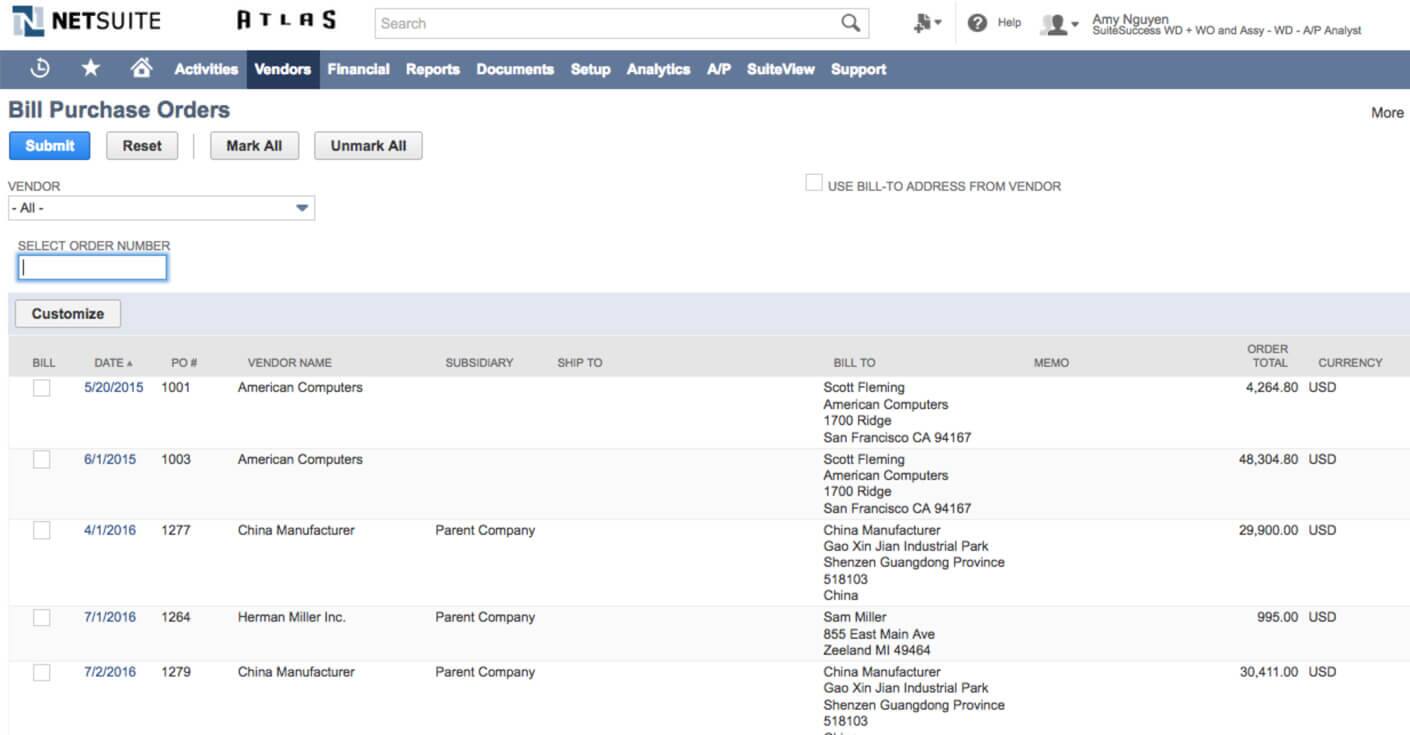This screenshot has height=735, width=1410.
Task: Click the Help question mark icon
Action: click(978, 23)
